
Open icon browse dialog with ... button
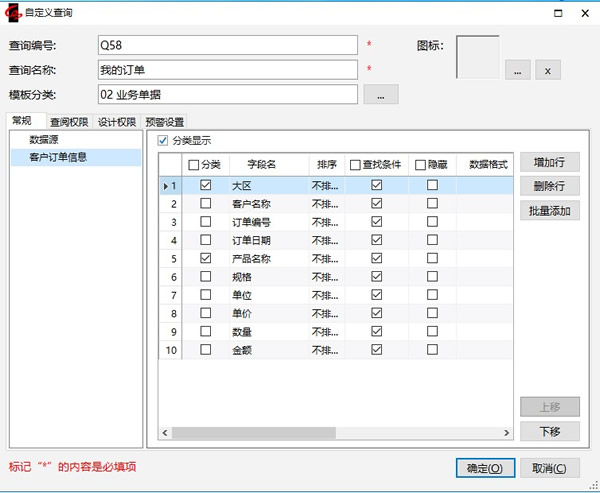pos(516,70)
